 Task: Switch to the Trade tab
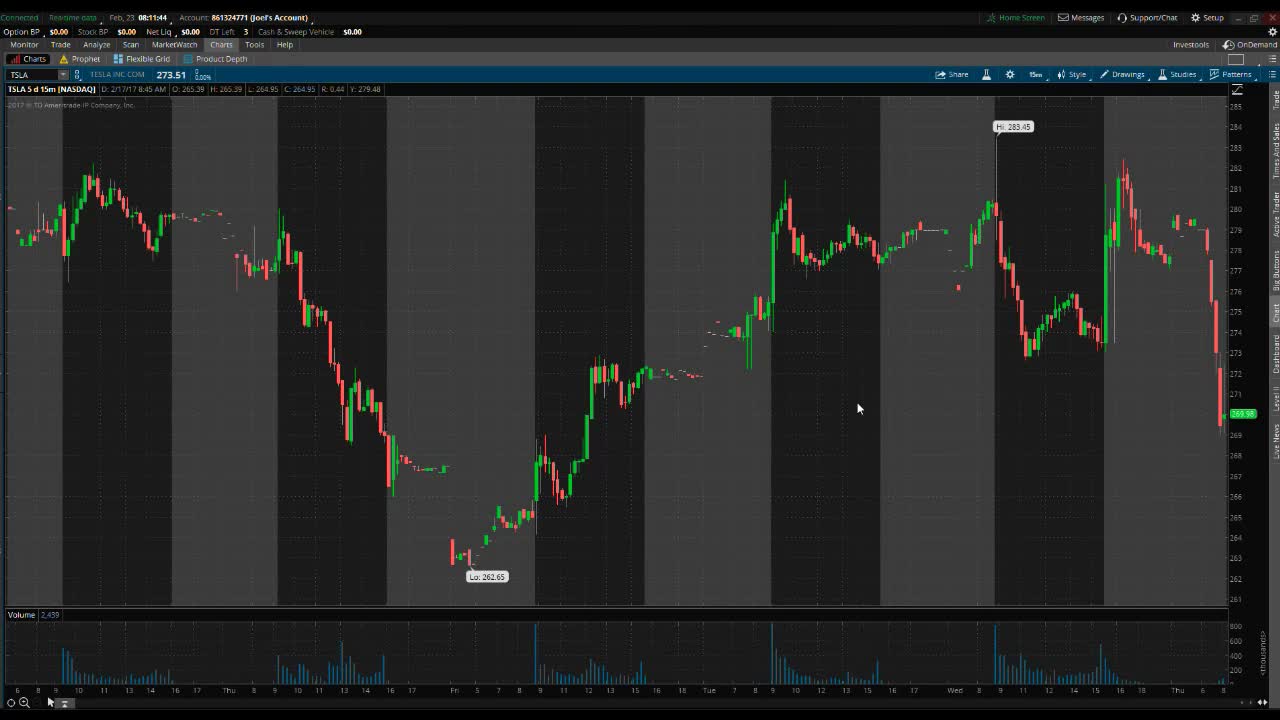coord(61,45)
